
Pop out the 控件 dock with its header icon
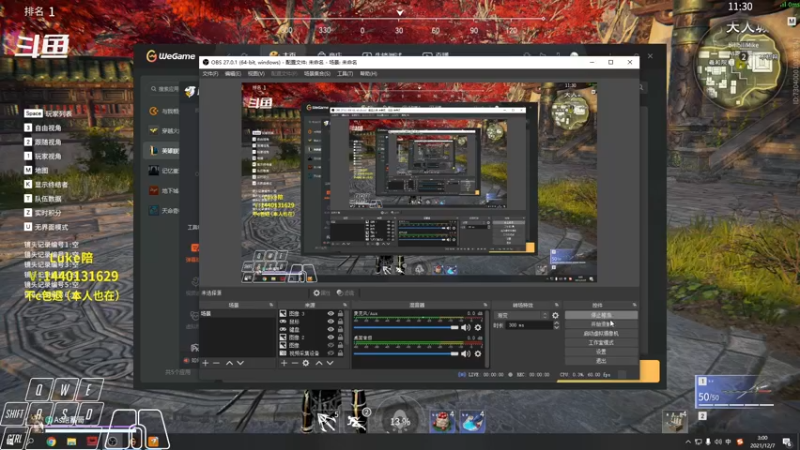[x=634, y=305]
